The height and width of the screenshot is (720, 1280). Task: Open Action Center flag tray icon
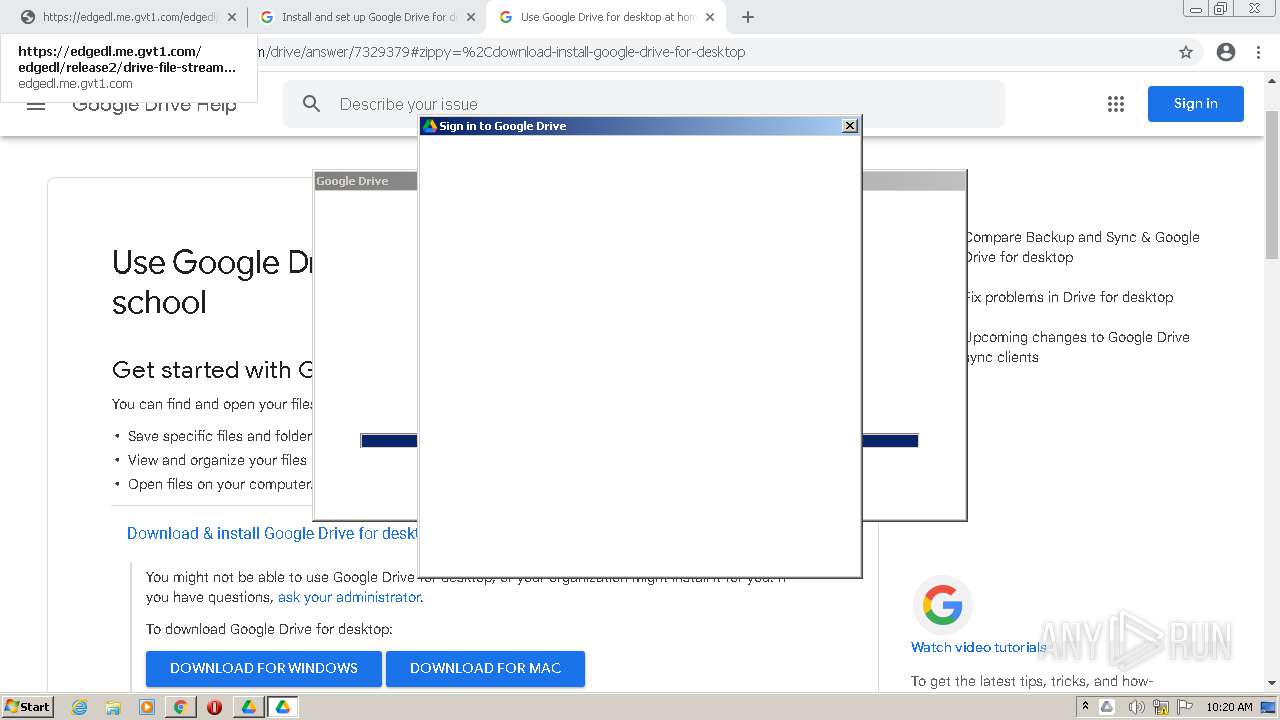1186,707
